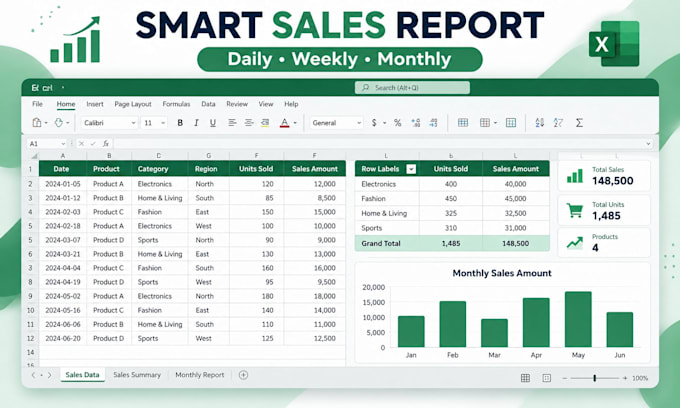680x408 pixels.
Task: Open Name Box dropdown arrow
Action: 63,144
